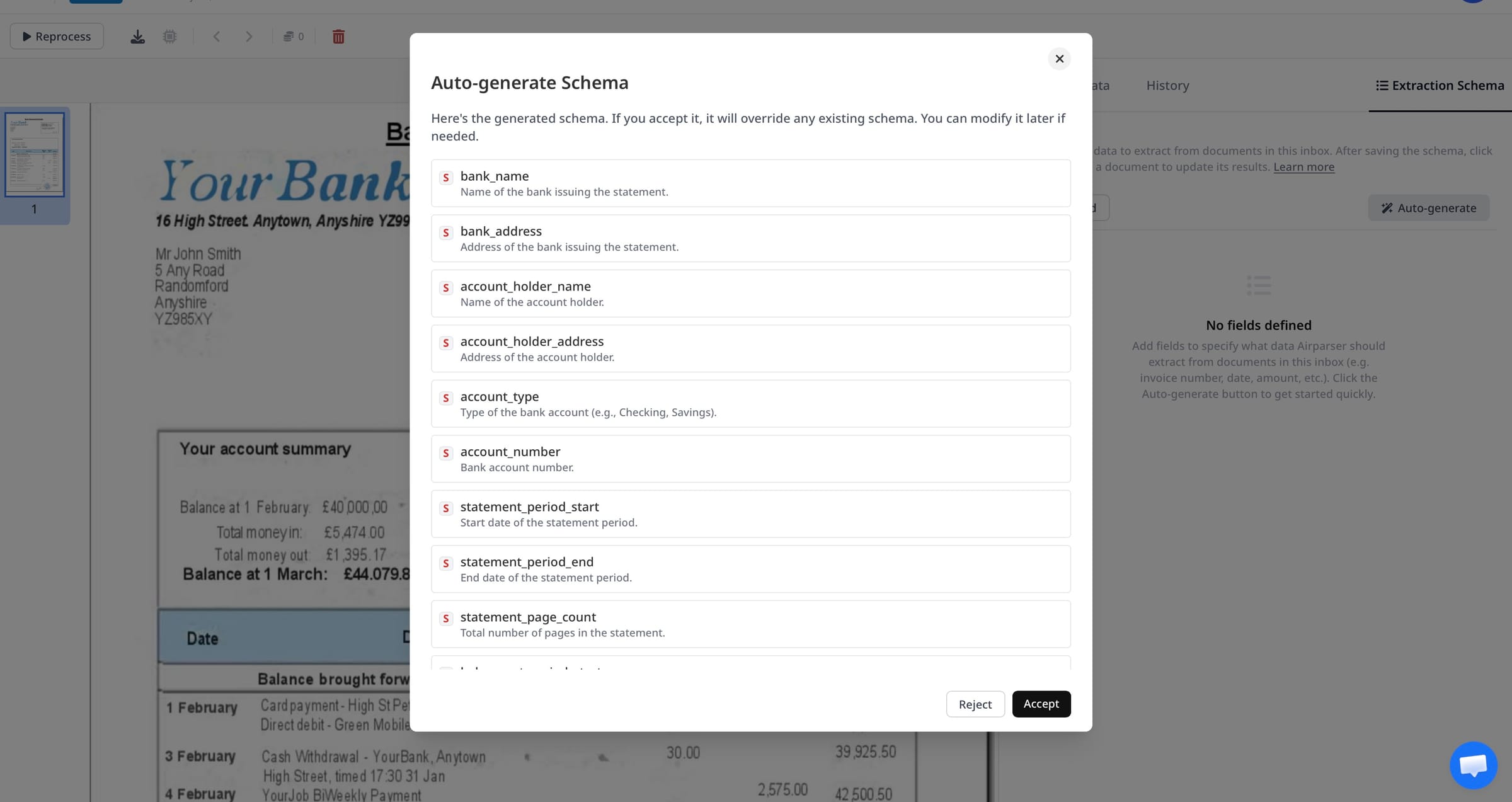Reject the generated schema

click(975, 704)
